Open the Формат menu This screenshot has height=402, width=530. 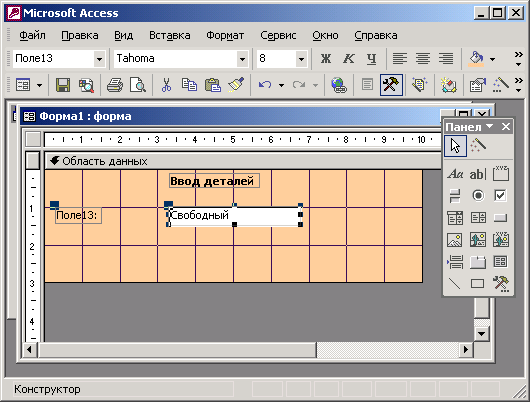[x=225, y=36]
